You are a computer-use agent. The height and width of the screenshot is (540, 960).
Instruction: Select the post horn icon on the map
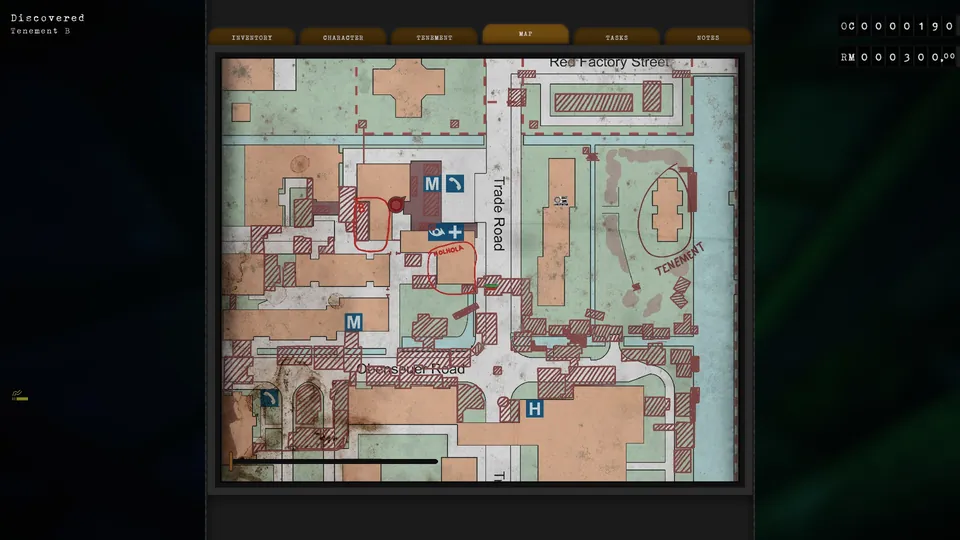[437, 232]
